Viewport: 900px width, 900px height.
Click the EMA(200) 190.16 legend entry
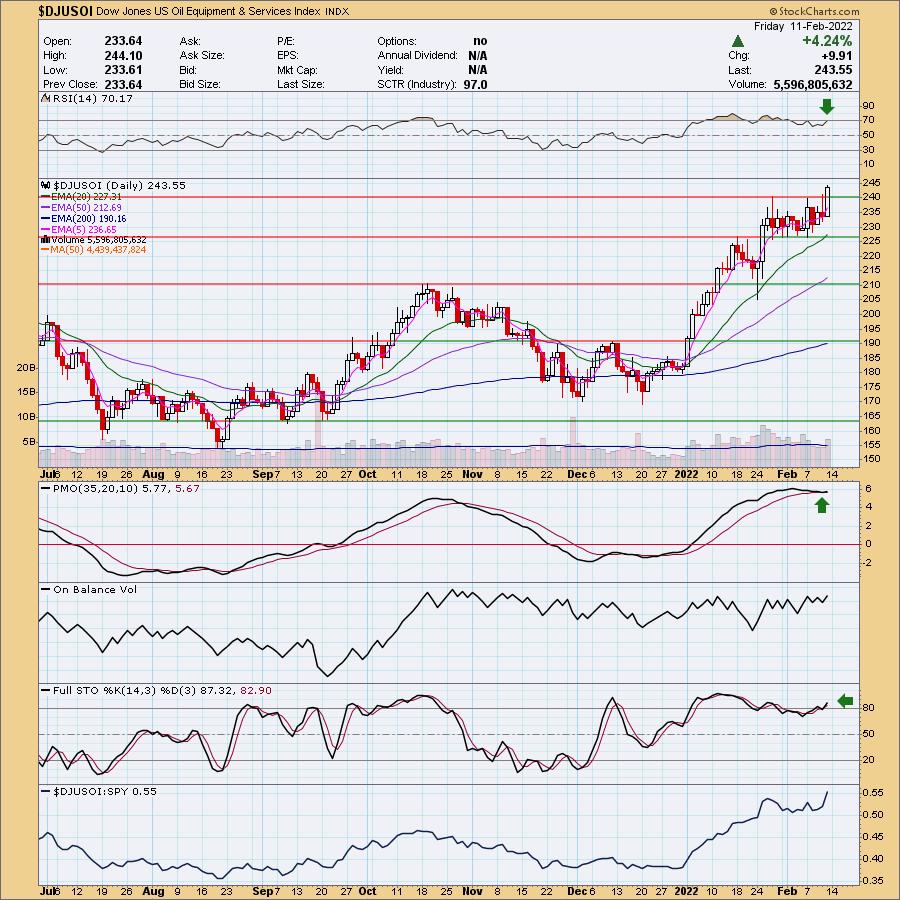pos(83,218)
